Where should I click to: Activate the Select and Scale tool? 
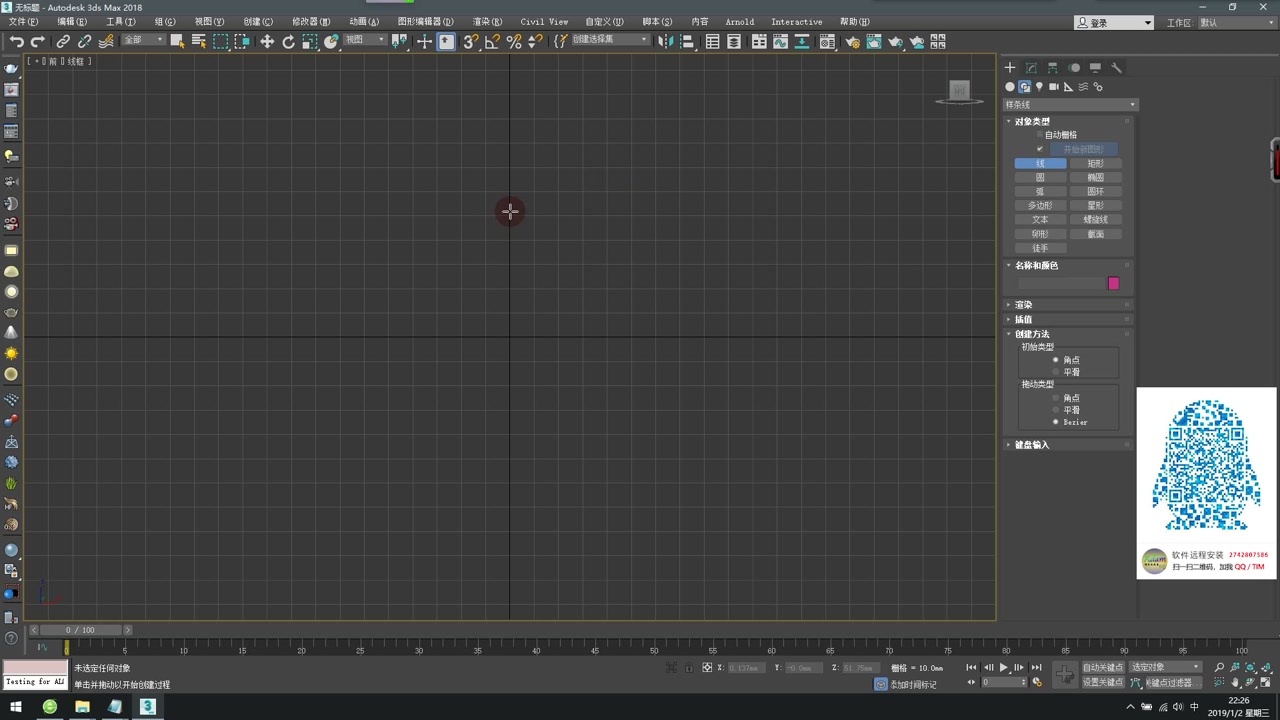click(310, 41)
